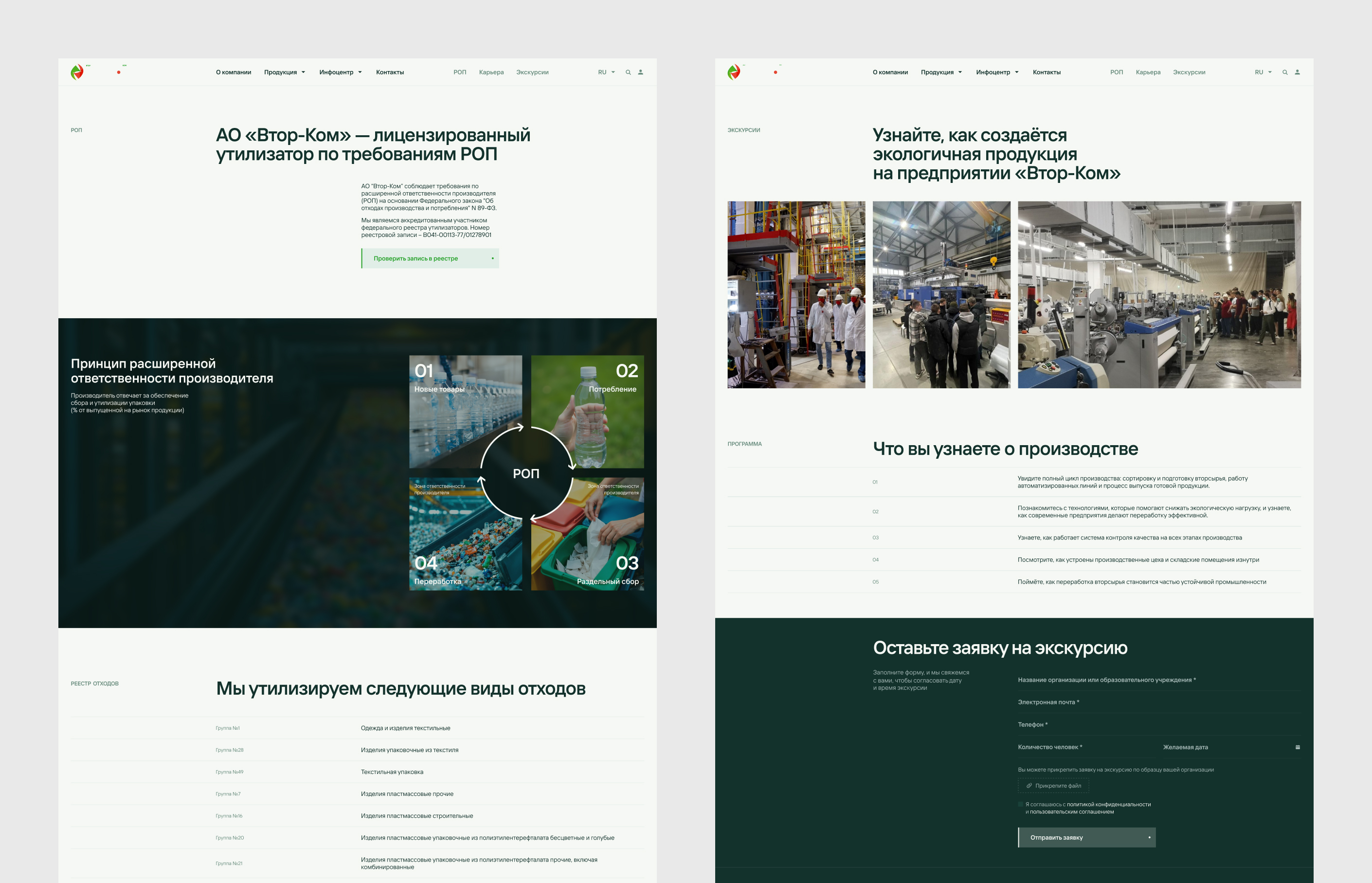
Task: Click 'Группа №21' label
Action: 229,864
